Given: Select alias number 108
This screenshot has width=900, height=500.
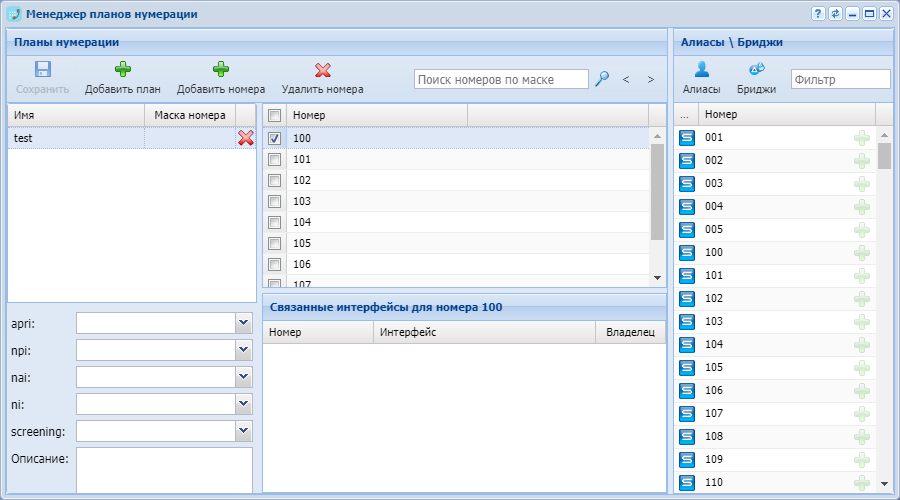Looking at the screenshot, I should 714,436.
